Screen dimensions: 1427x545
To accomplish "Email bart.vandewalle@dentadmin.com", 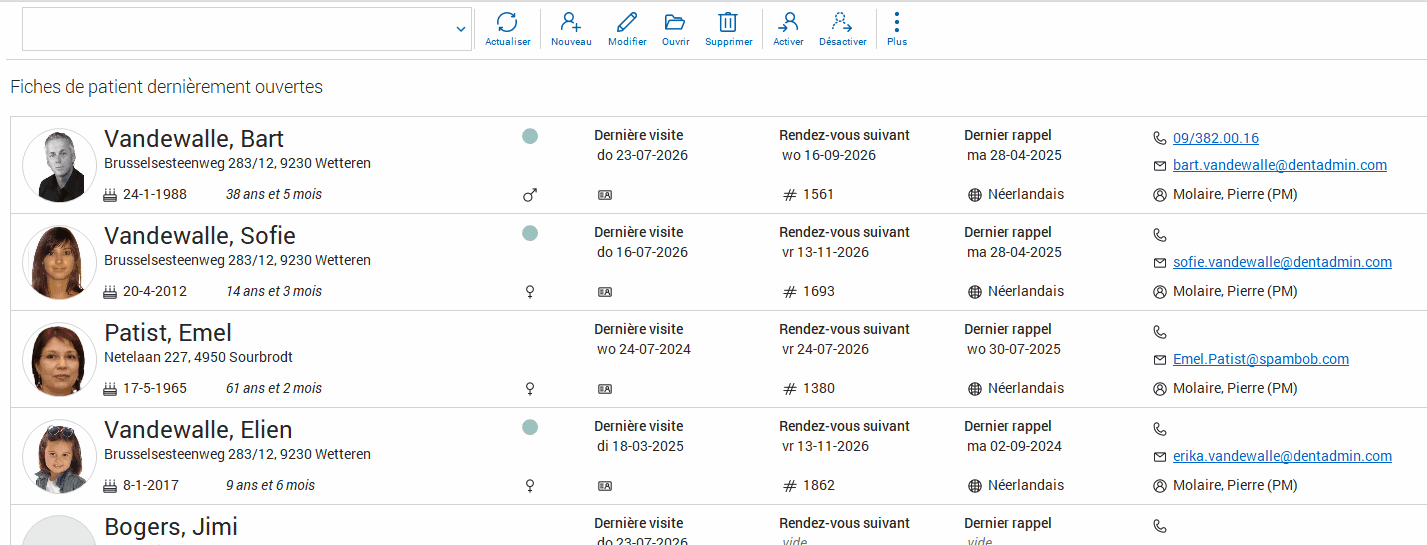I will click(x=1280, y=165).
